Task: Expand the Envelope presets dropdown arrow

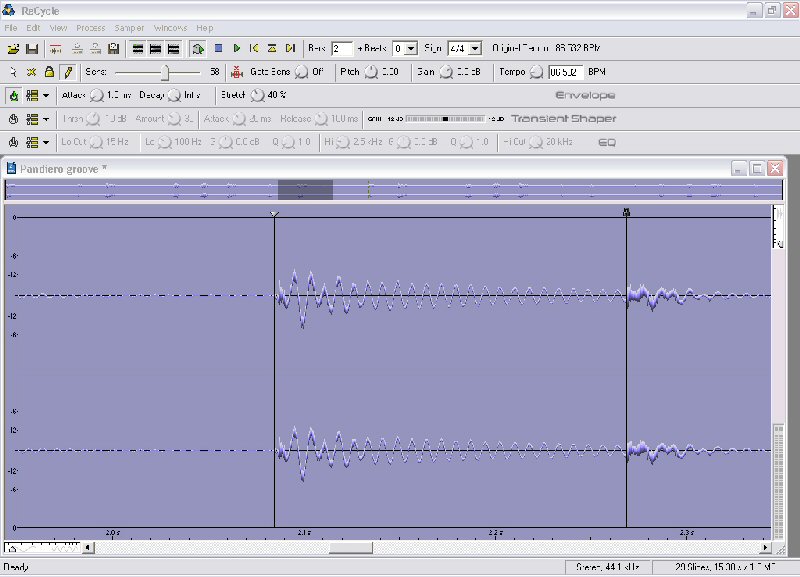Action: [46, 96]
